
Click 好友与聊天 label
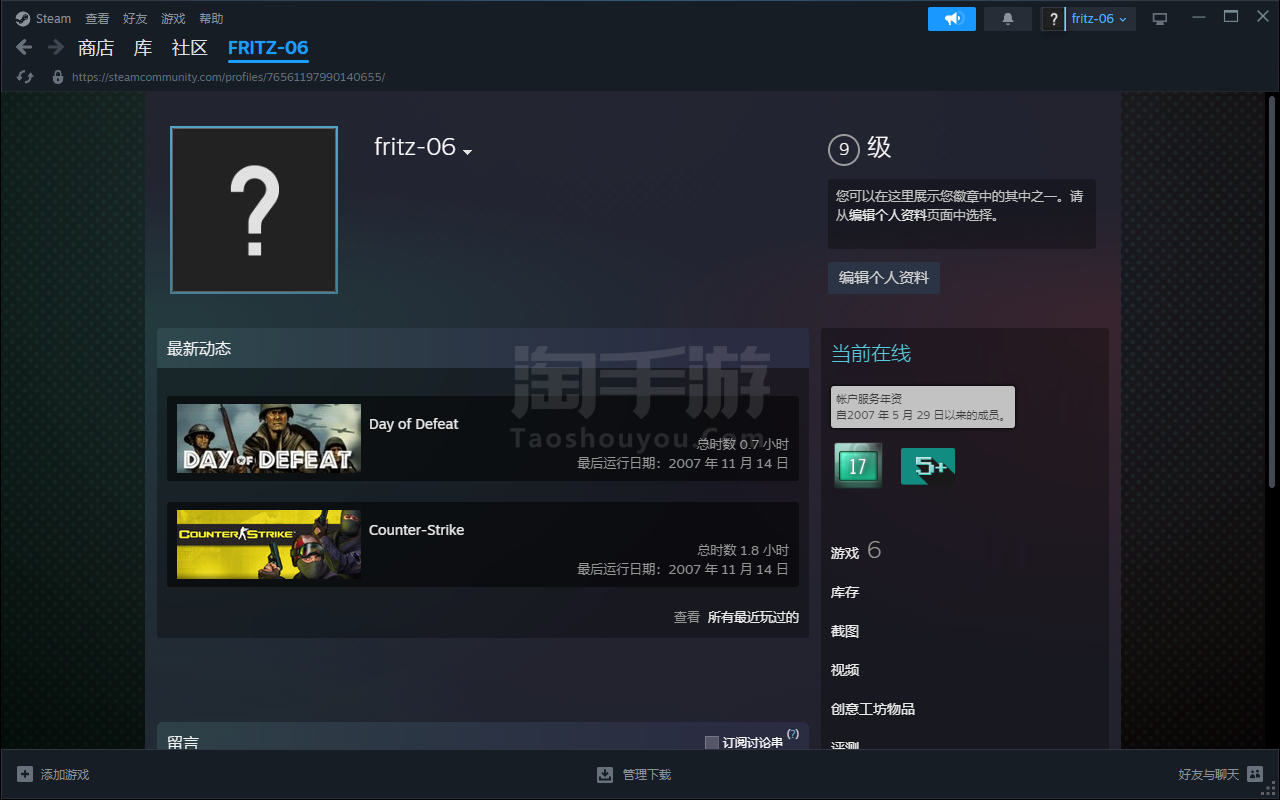(1209, 775)
